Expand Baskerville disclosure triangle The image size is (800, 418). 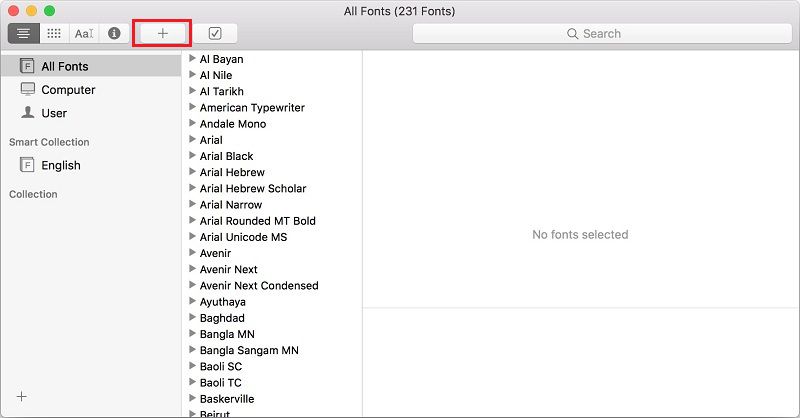pyautogui.click(x=192, y=398)
